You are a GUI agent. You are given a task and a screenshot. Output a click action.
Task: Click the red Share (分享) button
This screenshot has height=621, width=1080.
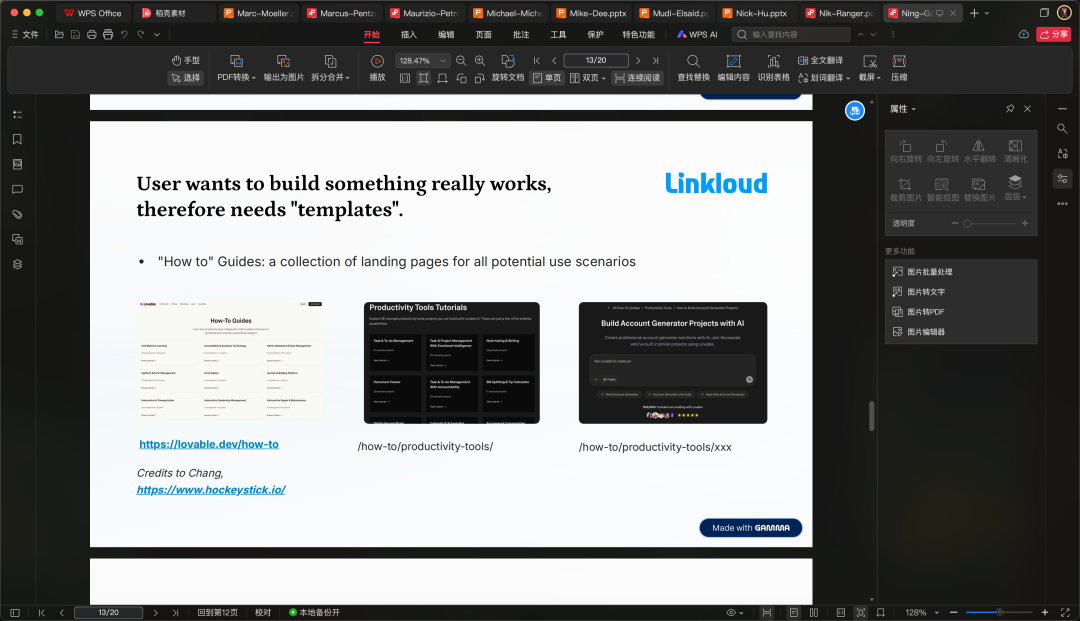pyautogui.click(x=1053, y=34)
